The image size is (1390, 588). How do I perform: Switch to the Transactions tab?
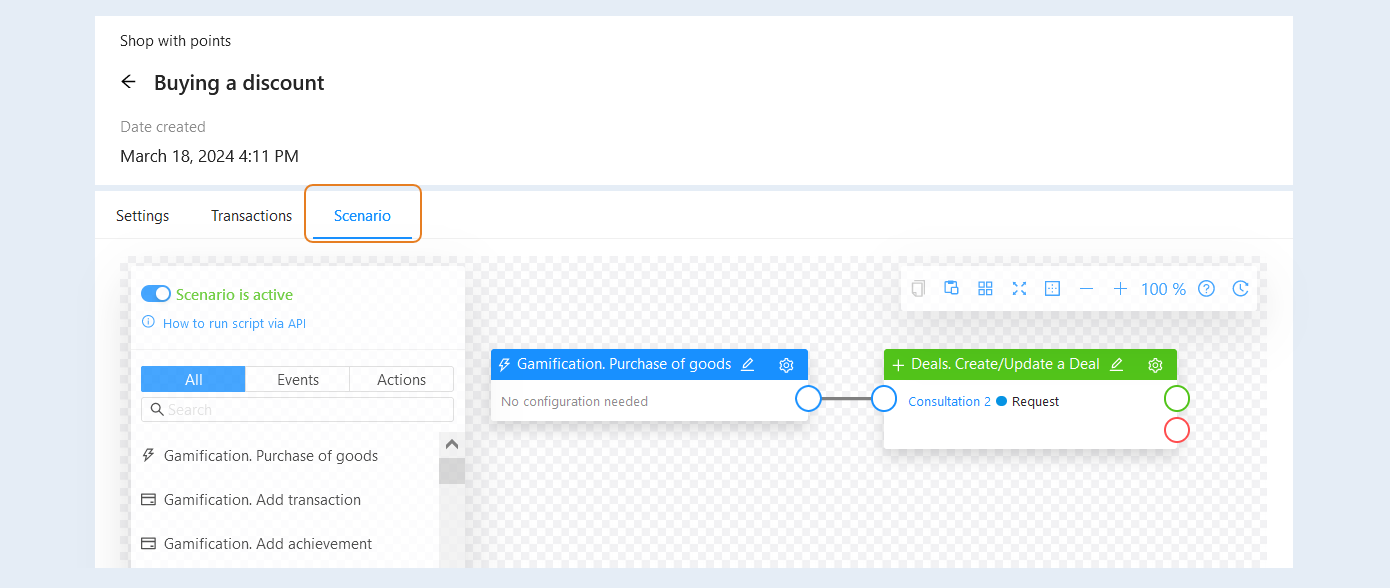point(252,215)
